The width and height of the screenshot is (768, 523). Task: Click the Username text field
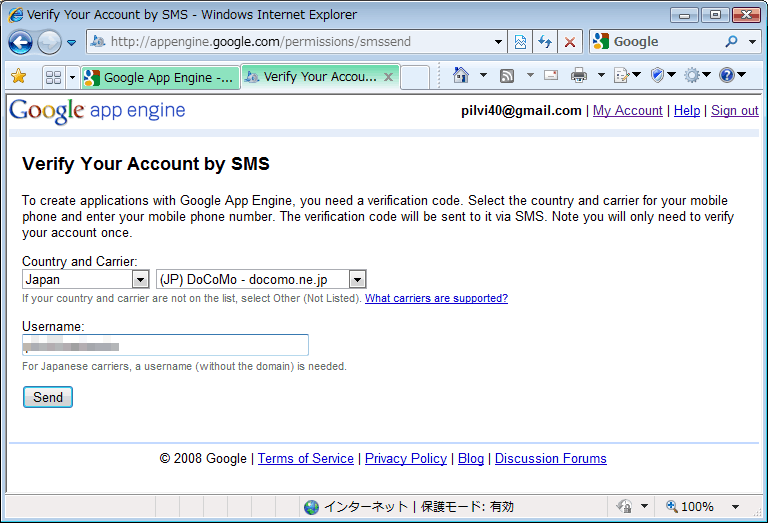point(165,345)
